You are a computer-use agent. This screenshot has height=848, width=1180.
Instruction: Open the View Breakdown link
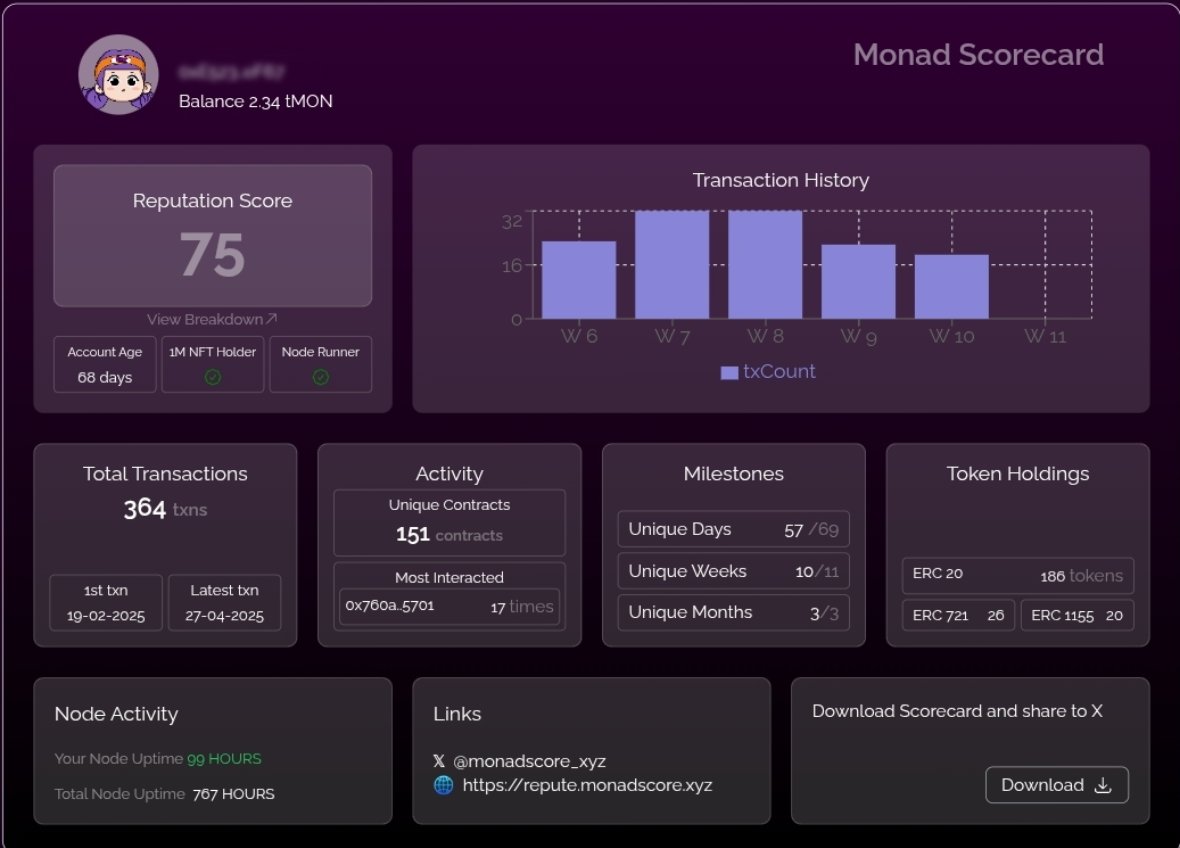coord(213,319)
